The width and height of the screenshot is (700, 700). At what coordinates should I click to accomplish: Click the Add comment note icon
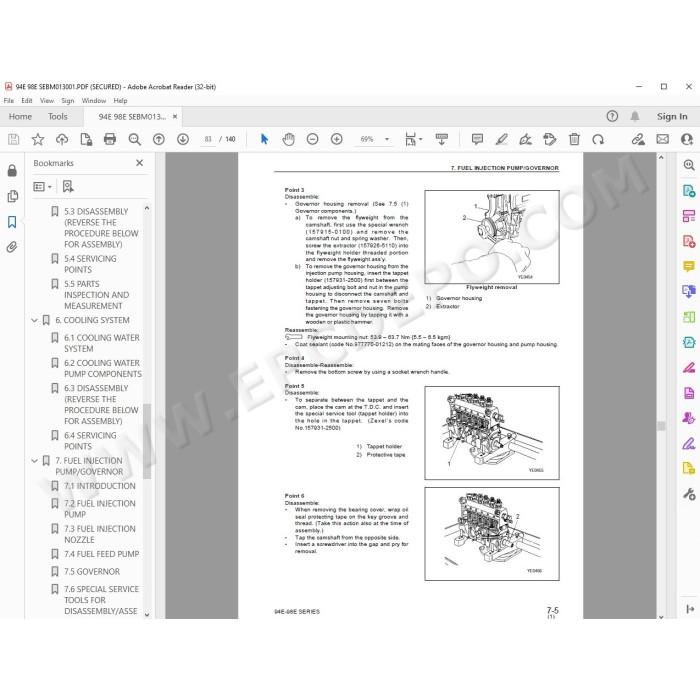click(x=477, y=139)
